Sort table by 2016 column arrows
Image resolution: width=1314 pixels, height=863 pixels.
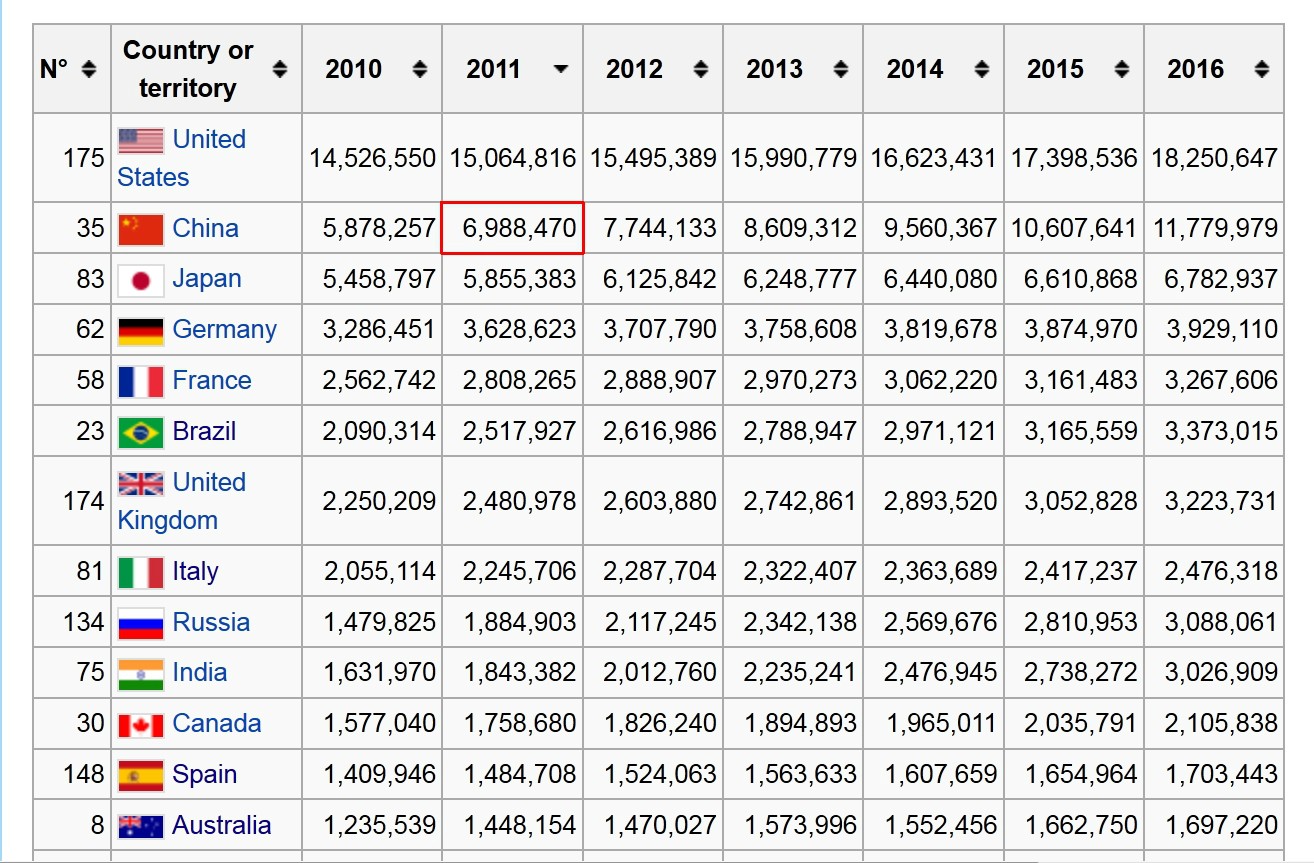click(x=1262, y=69)
